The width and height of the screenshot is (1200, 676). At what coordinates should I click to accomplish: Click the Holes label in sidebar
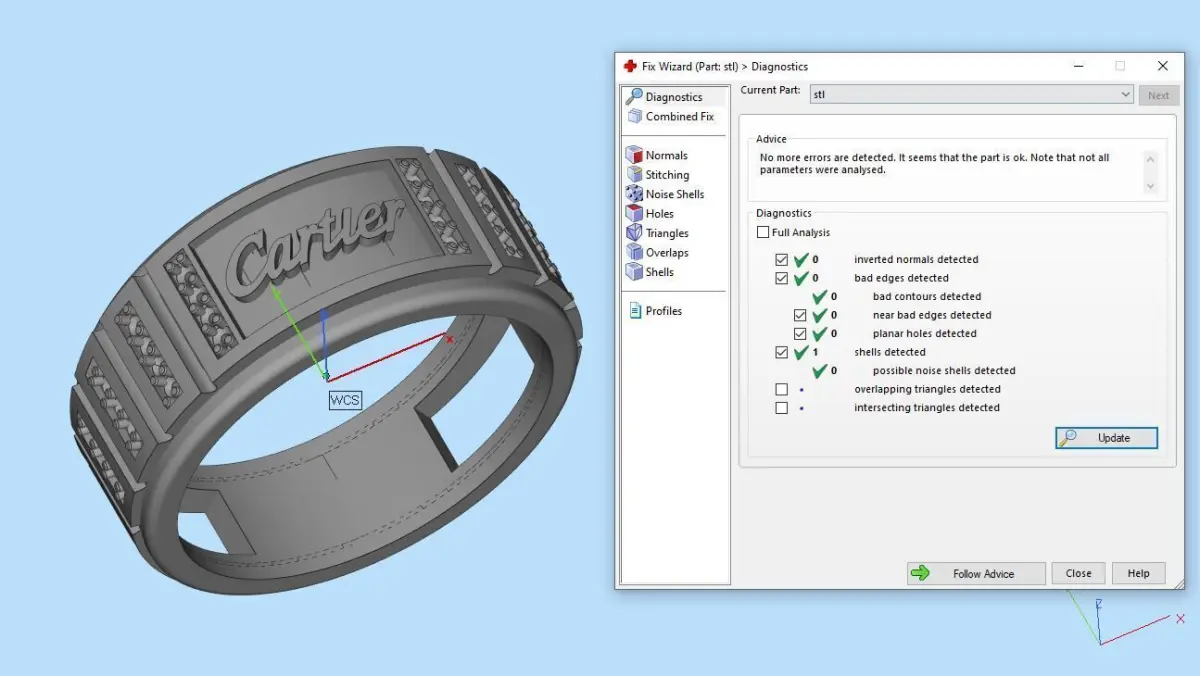659,213
